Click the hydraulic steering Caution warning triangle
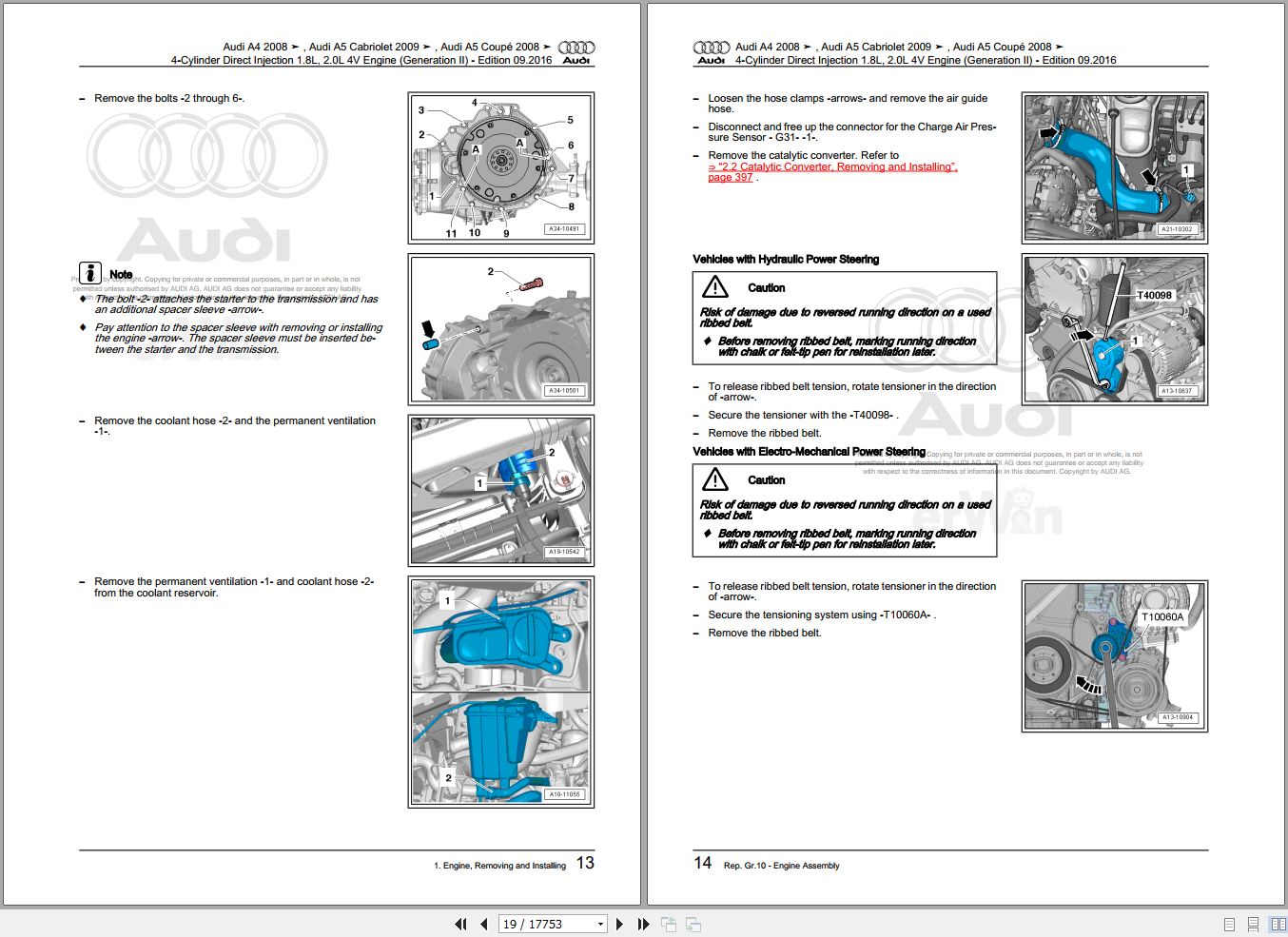Screen dimensions: 1288x937 [x=715, y=286]
